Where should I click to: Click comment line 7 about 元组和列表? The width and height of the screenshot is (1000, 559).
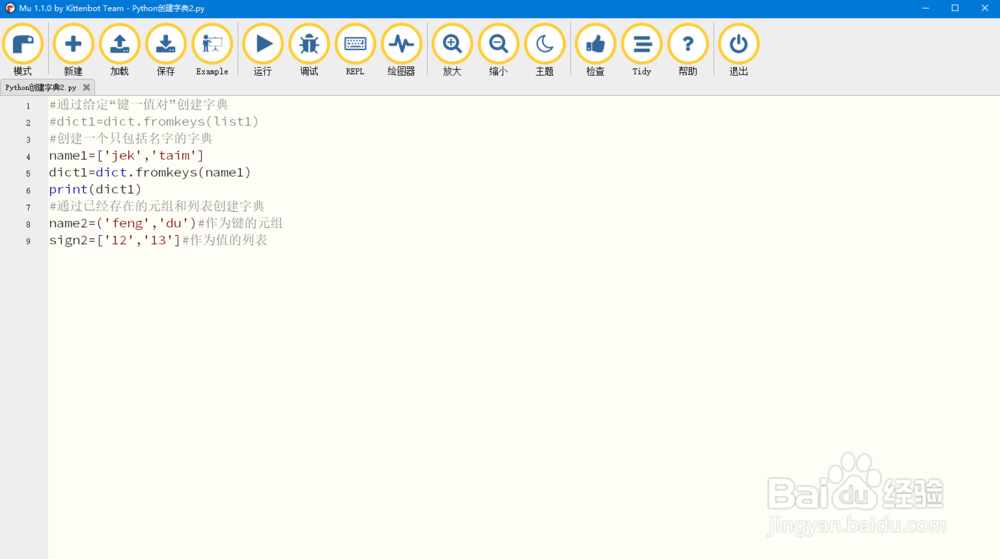(157, 207)
